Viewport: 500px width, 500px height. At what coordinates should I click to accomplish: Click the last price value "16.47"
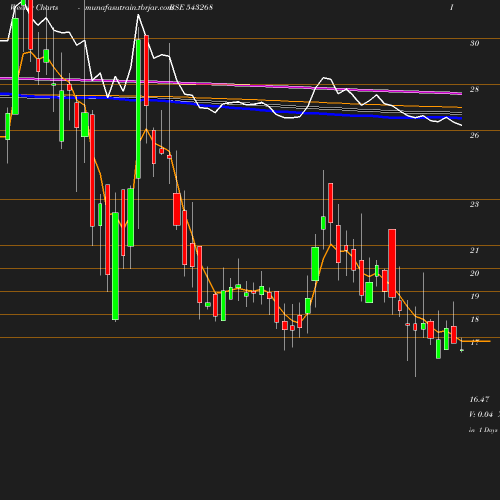479,399
